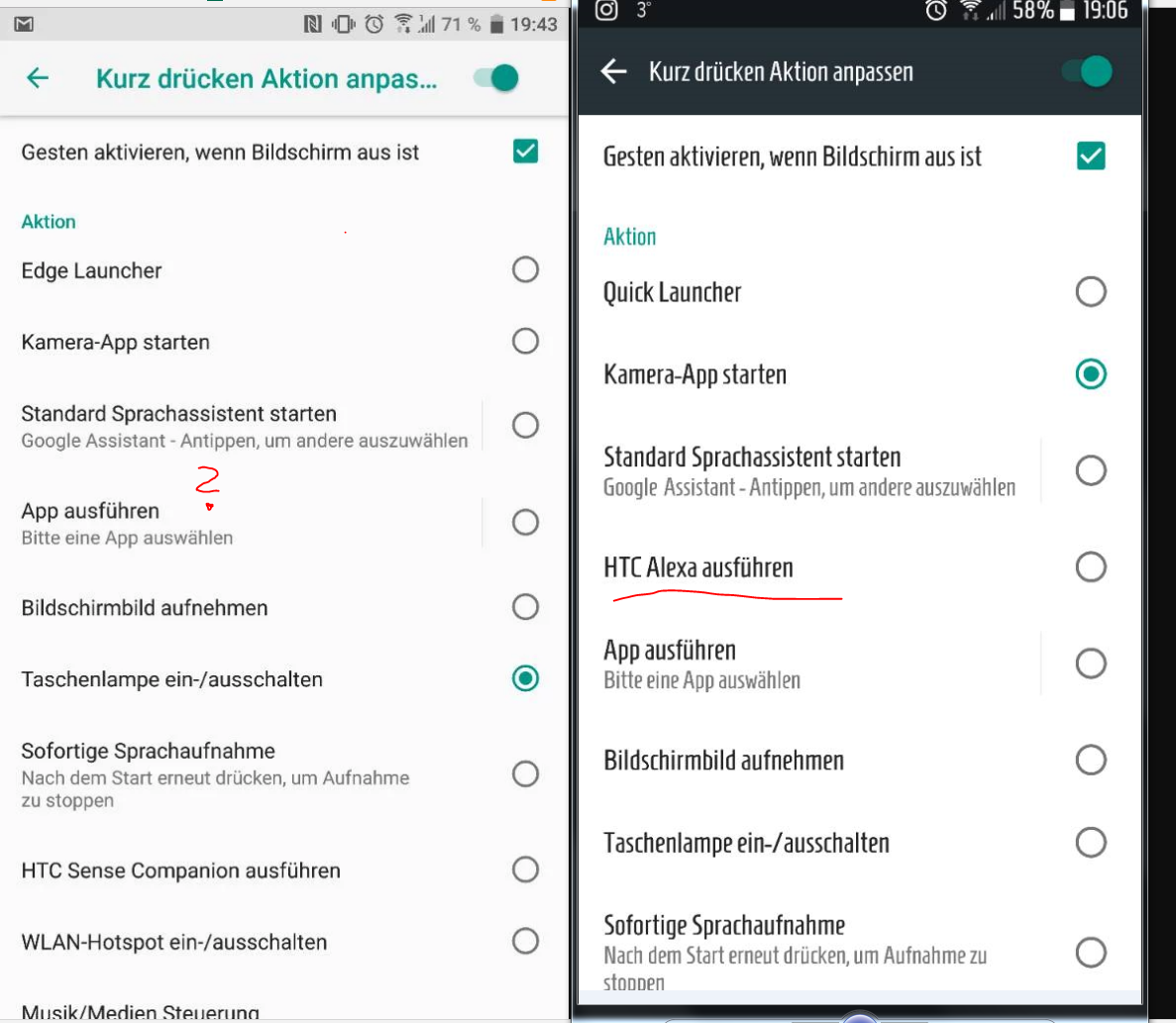Open left 'Standard Sprachassistent starten' assistant chooser

pos(242,426)
